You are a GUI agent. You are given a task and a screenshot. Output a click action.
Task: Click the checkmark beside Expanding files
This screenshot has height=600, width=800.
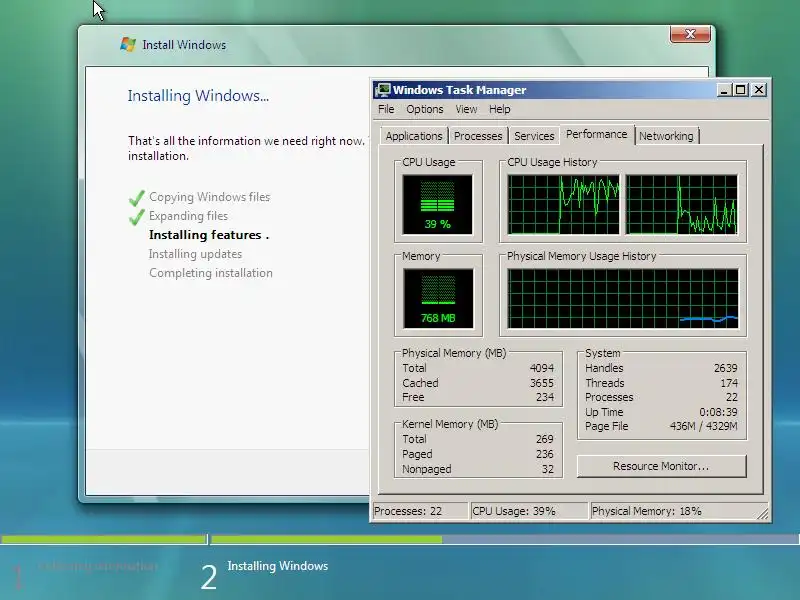coord(136,217)
